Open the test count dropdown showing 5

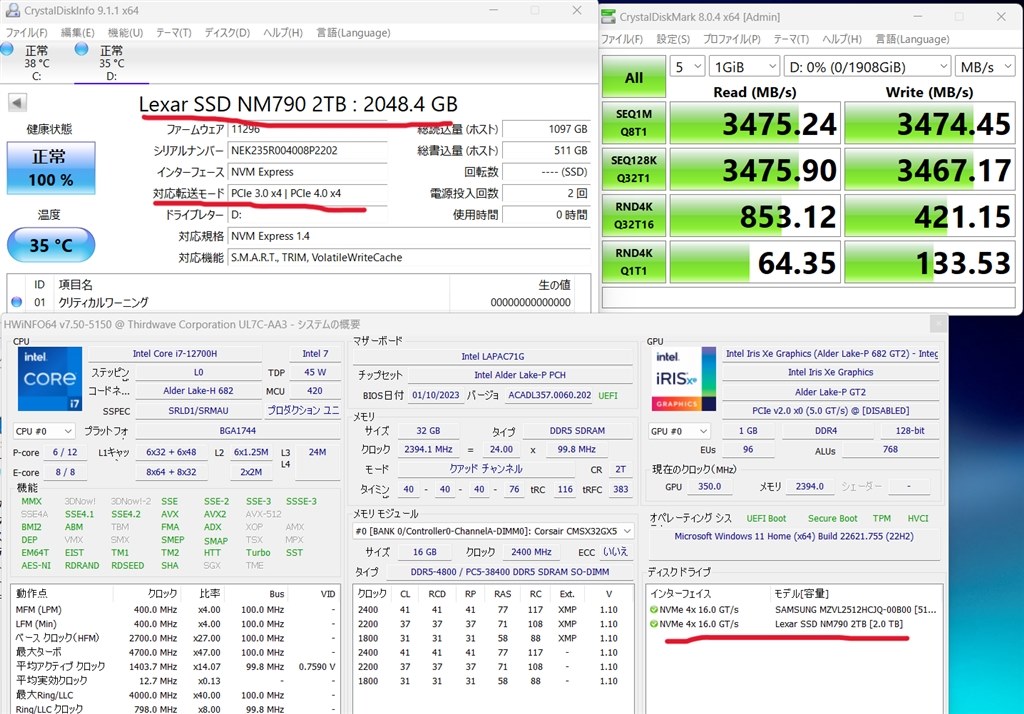(686, 66)
